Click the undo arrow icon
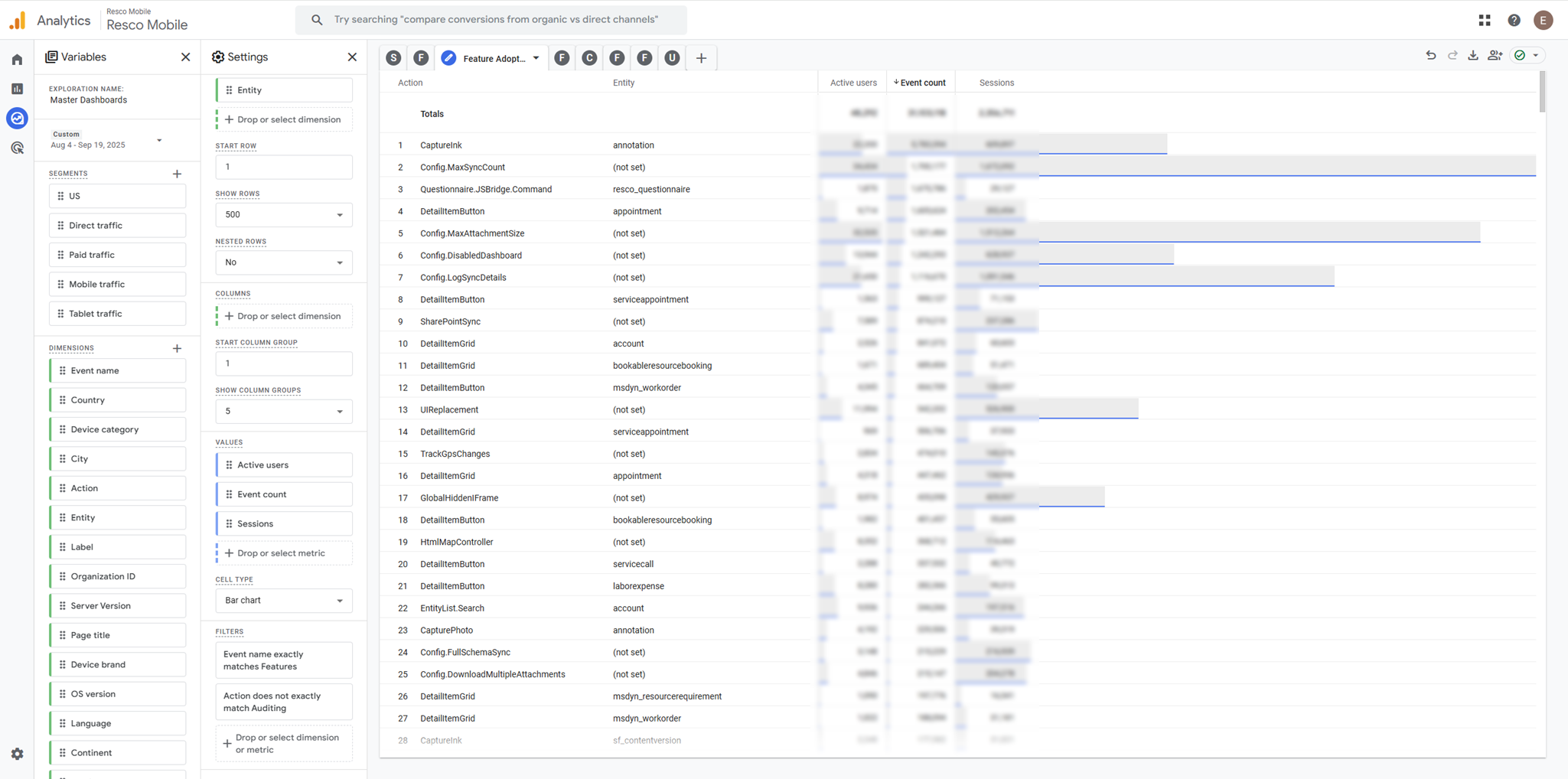1568x779 pixels. coord(1430,56)
